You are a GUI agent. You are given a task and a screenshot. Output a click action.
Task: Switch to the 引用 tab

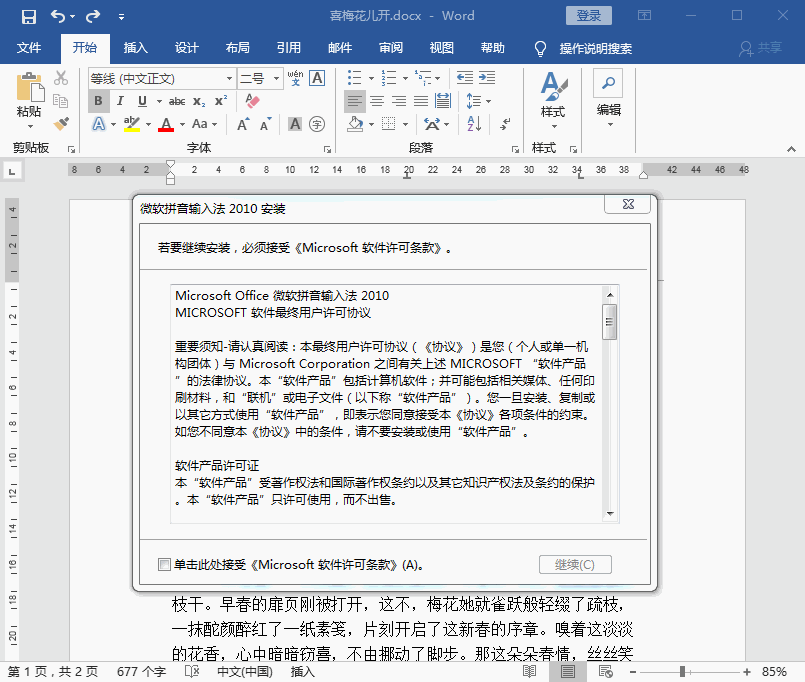289,48
